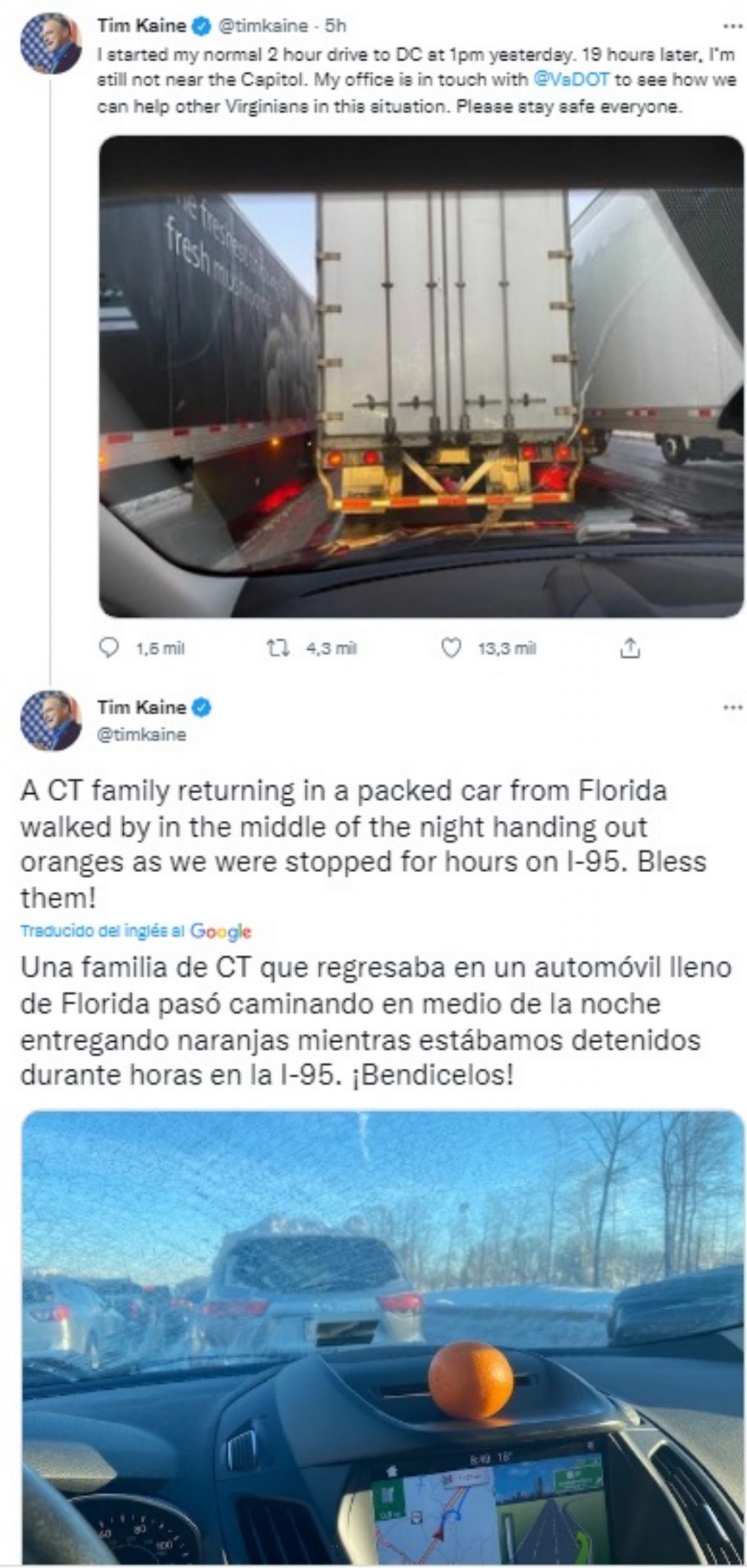The width and height of the screenshot is (747, 1568).
Task: Open the Tim Kaine name on the first tweet
Action: 142,26
